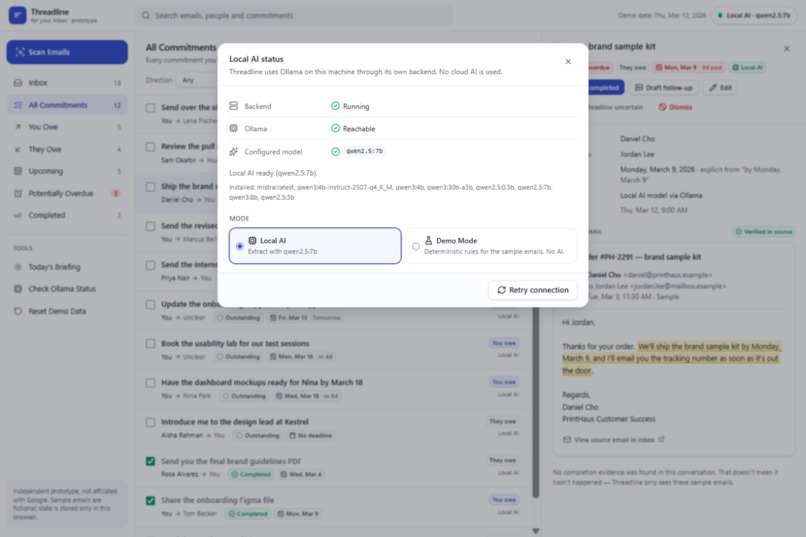Select the Local AI mode radio button
The image size is (806, 537).
pos(240,246)
